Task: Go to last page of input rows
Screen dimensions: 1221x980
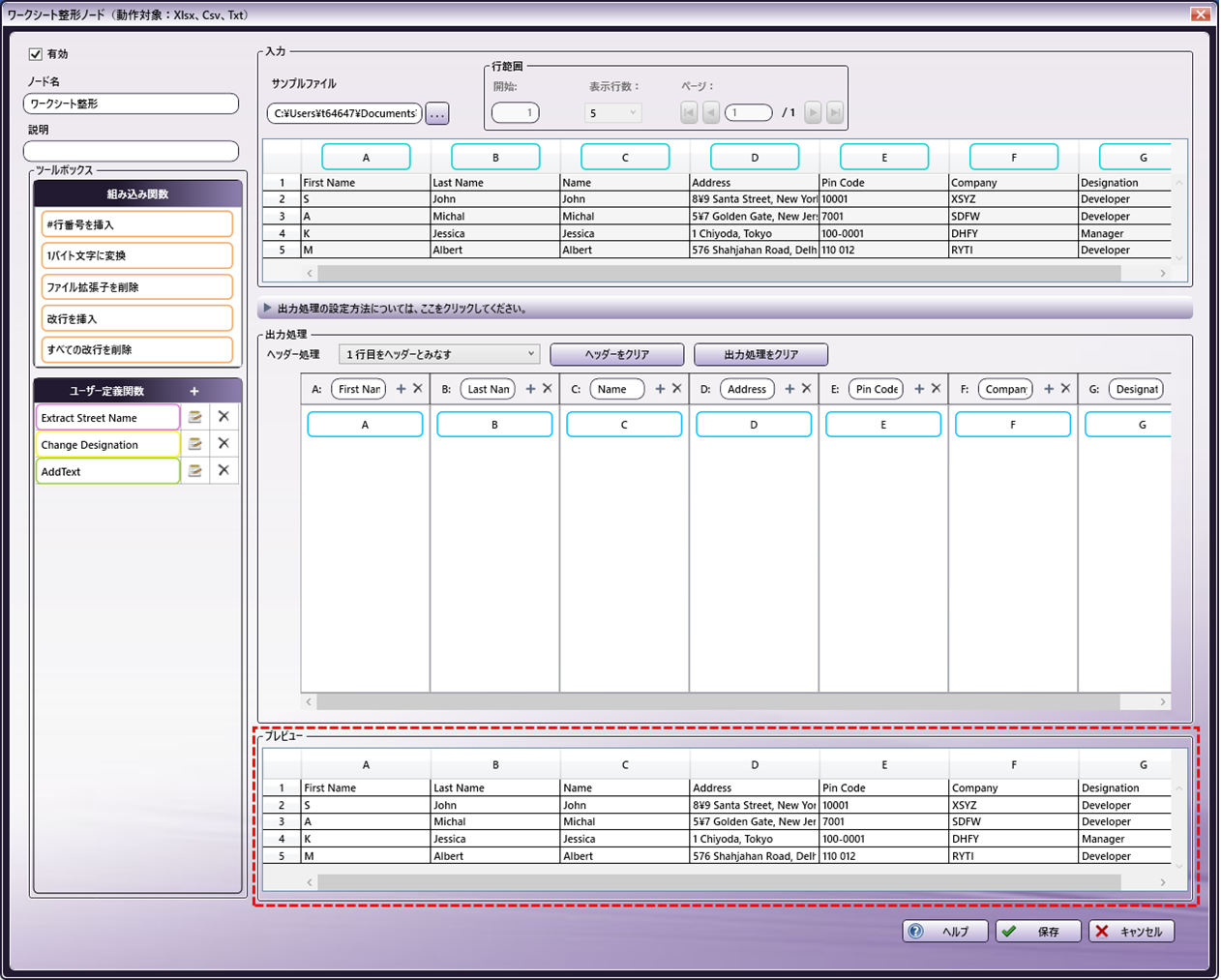Action: click(835, 113)
